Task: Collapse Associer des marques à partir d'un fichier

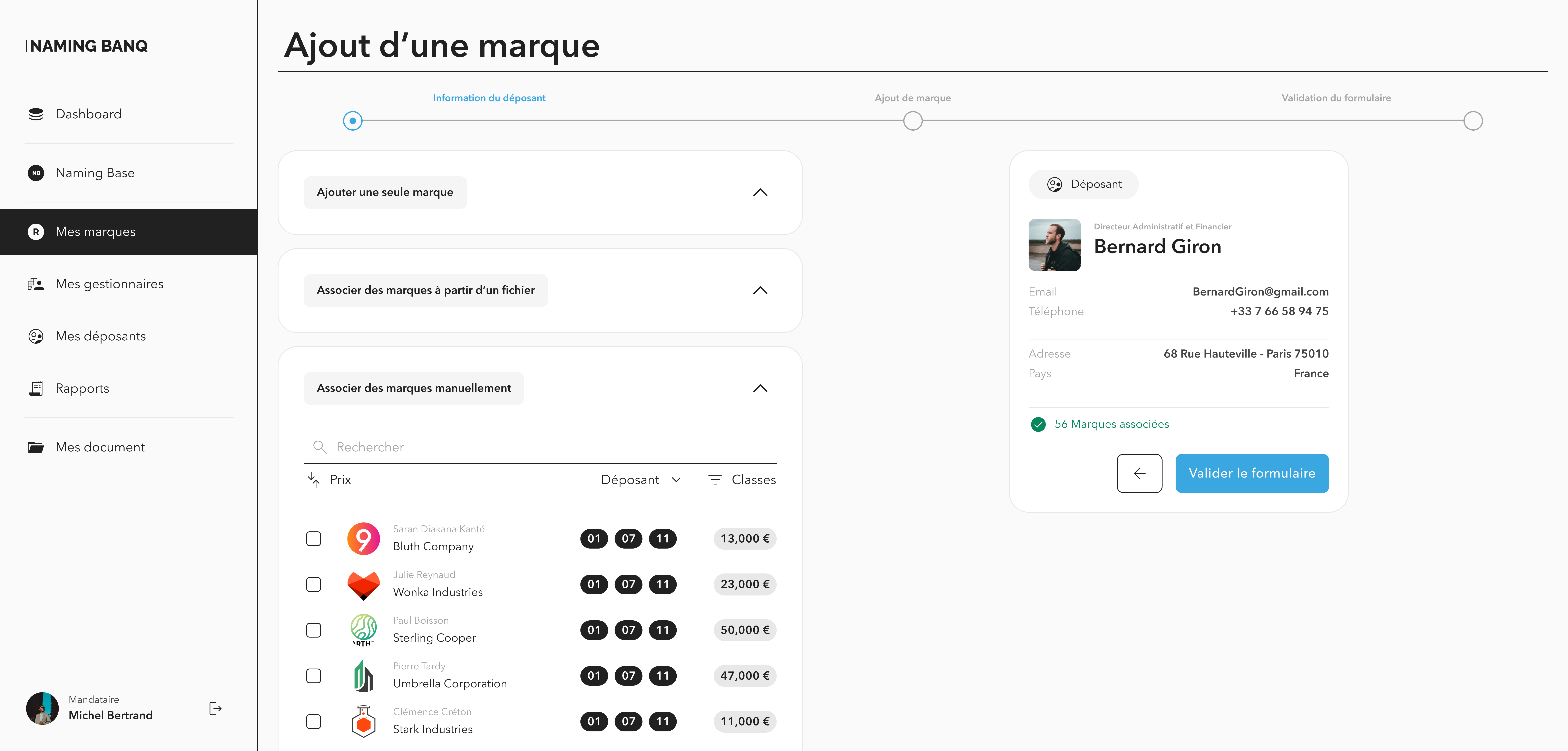Action: [x=760, y=290]
